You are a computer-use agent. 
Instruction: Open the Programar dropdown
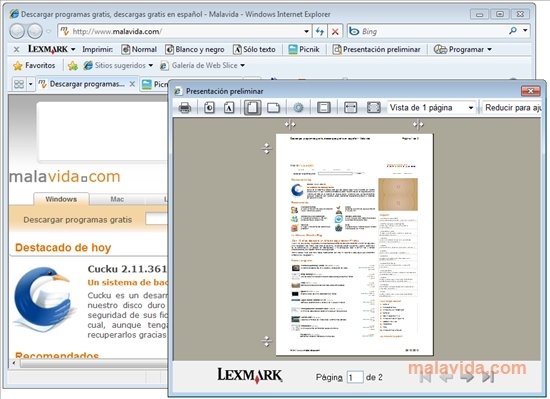tap(463, 49)
